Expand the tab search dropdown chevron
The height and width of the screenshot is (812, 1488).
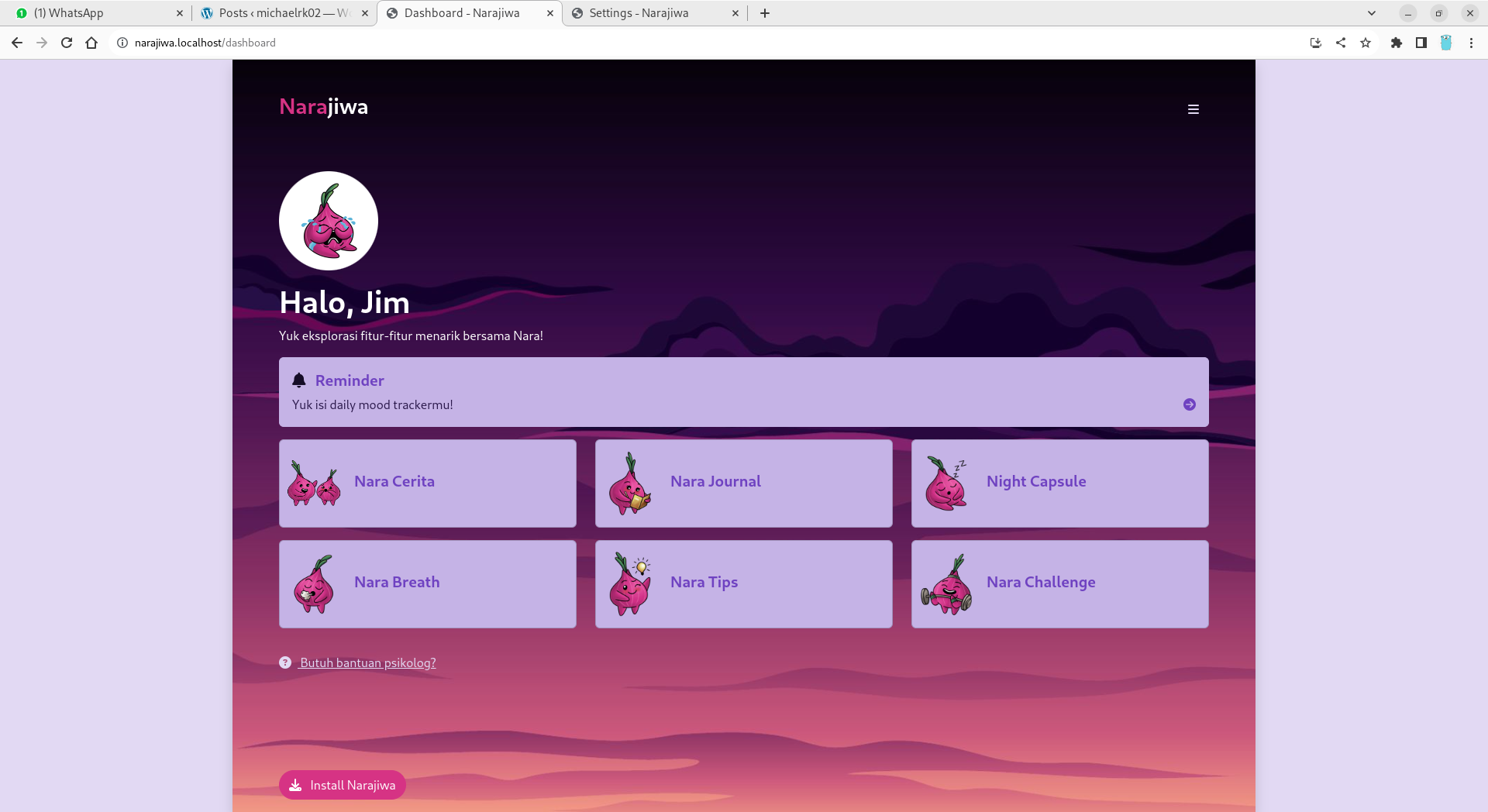[1371, 13]
